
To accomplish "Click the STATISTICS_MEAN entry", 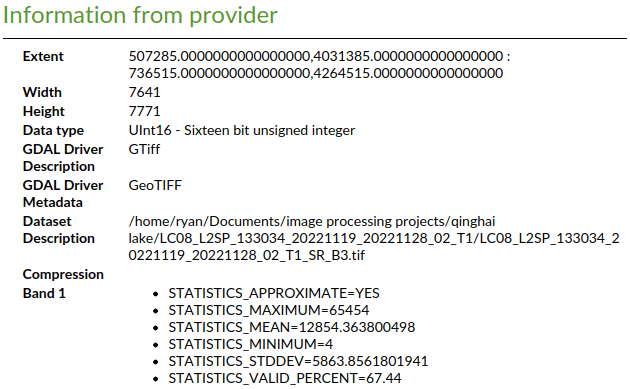I will tap(292, 327).
